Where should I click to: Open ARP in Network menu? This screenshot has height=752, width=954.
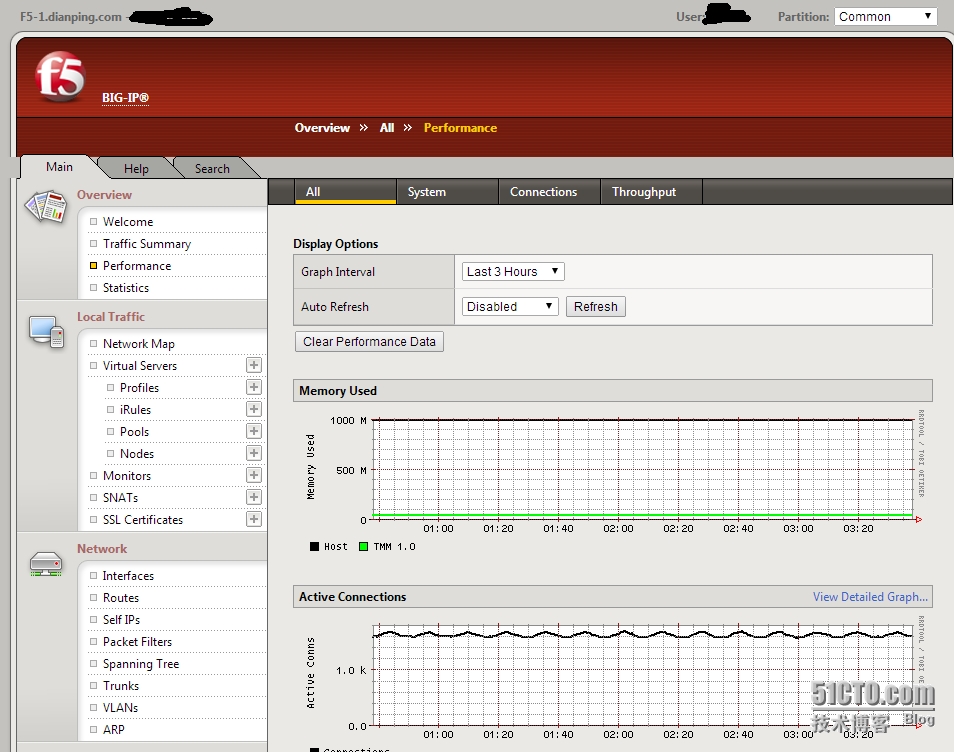(114, 729)
